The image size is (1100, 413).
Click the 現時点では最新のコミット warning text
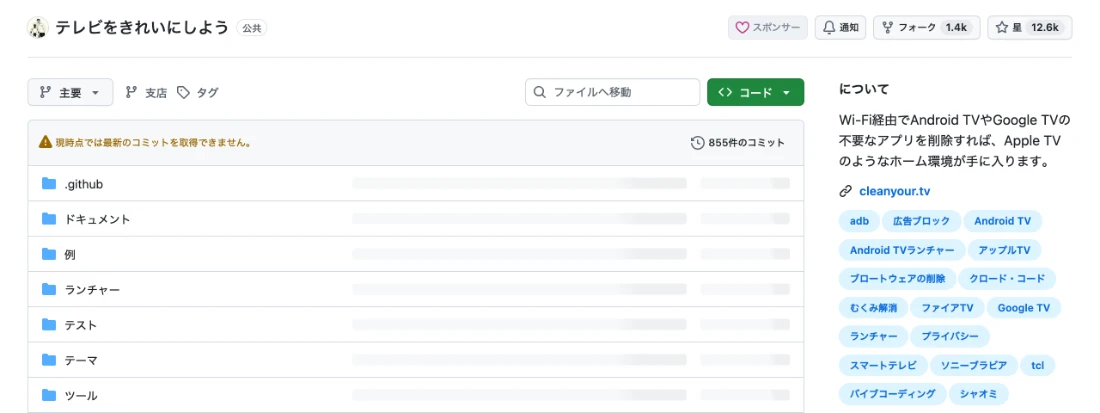pos(154,142)
